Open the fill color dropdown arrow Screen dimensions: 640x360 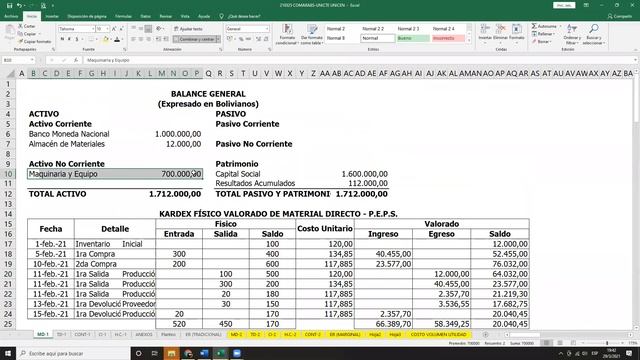coord(111,39)
